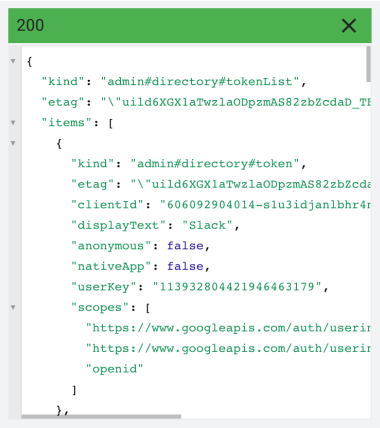This screenshot has width=380, height=428.
Task: Select the nested token etag value string
Action: pos(250,184)
